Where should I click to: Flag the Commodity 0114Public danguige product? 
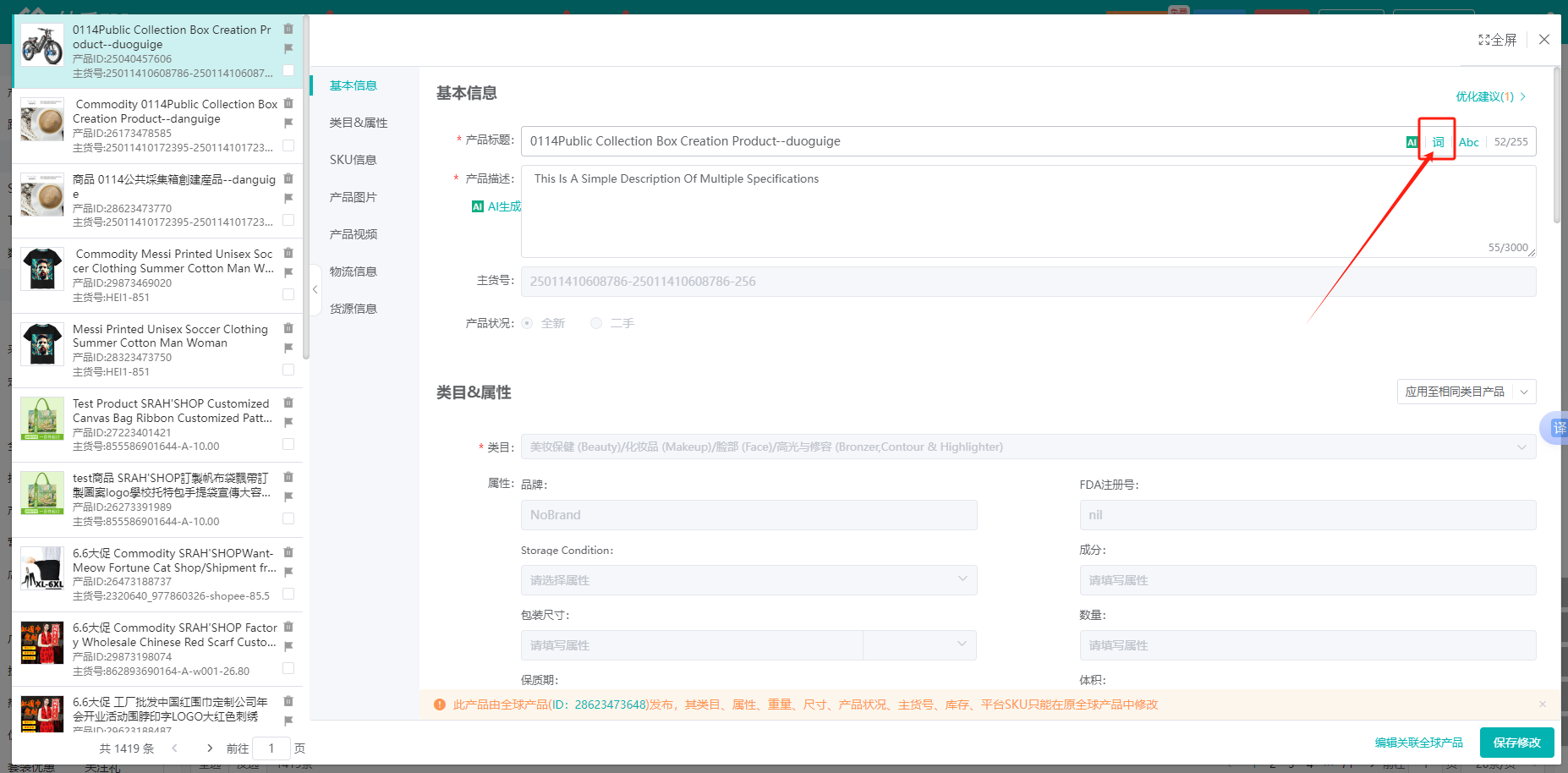point(288,123)
